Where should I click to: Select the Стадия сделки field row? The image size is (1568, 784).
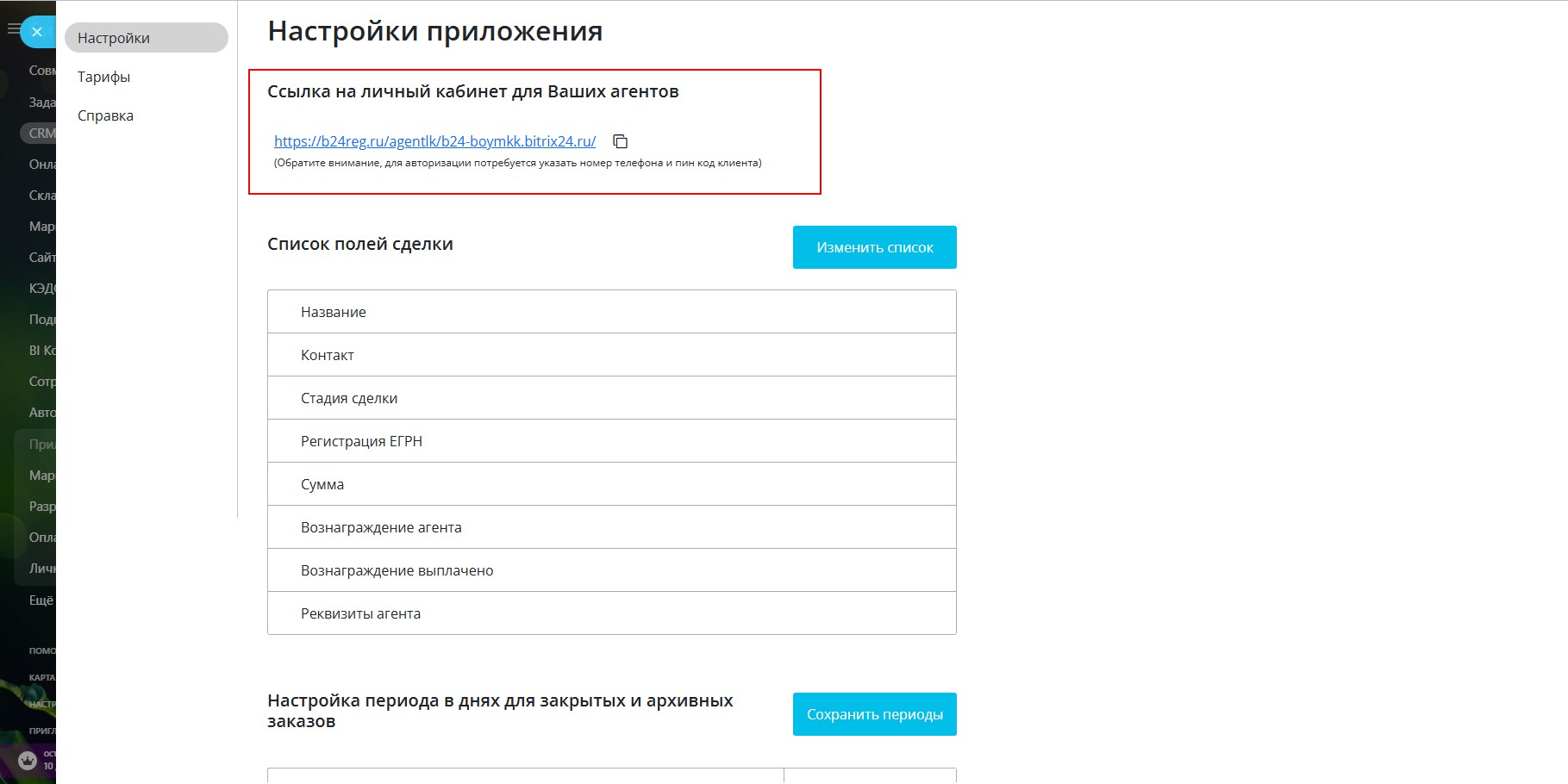pyautogui.click(x=612, y=398)
